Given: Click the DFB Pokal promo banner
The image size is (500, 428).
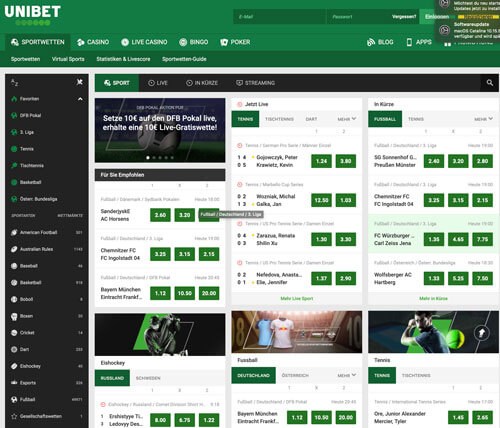Looking at the screenshot, I should pyautogui.click(x=160, y=130).
